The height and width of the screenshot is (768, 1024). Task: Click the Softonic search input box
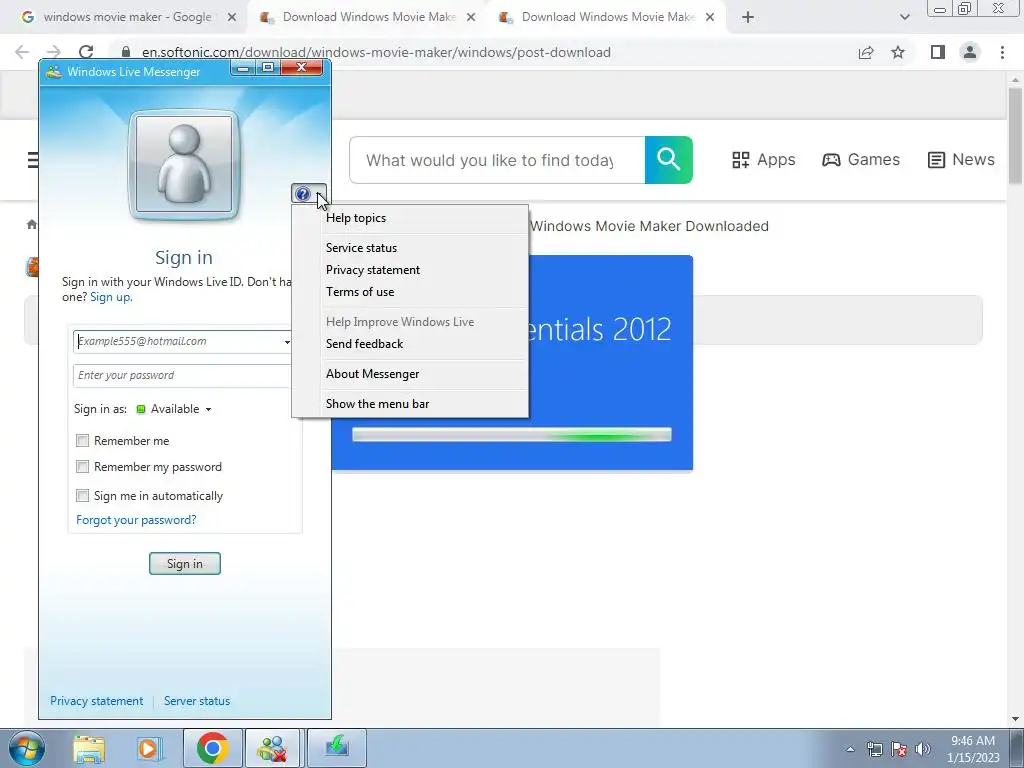497,160
